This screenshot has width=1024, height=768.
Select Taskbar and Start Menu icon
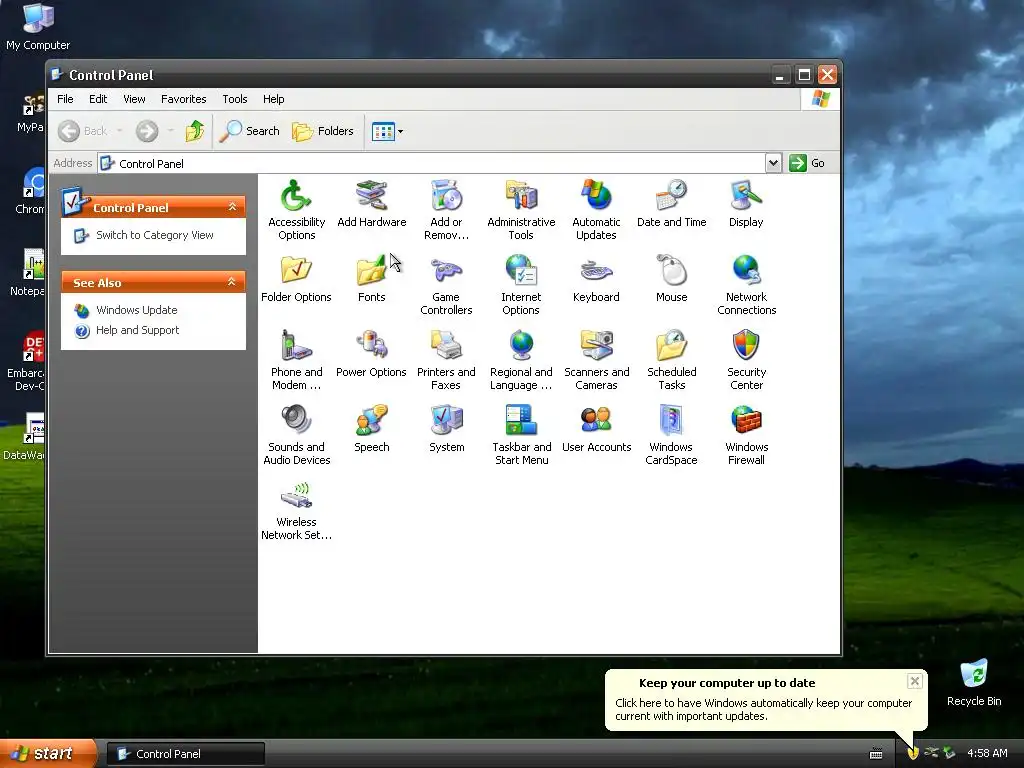(521, 435)
